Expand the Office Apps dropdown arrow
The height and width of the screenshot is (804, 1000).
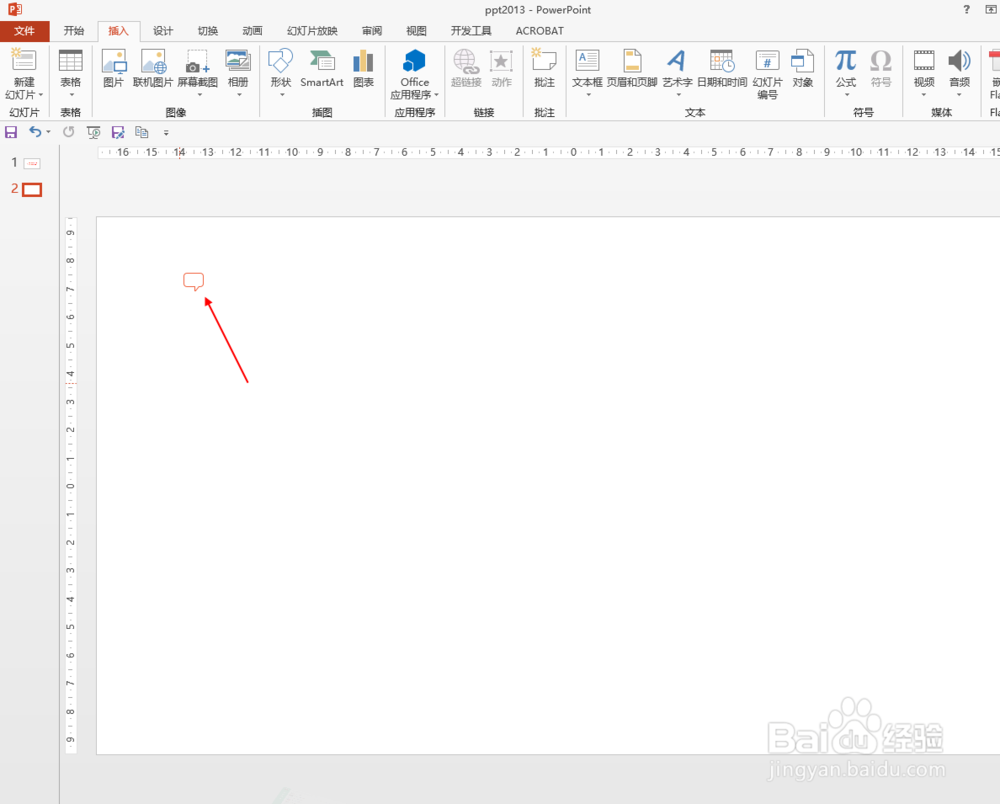pos(436,95)
